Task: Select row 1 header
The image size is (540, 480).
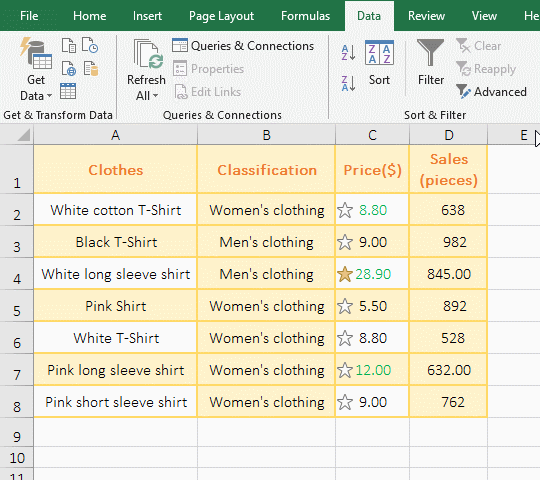Action: (17, 169)
